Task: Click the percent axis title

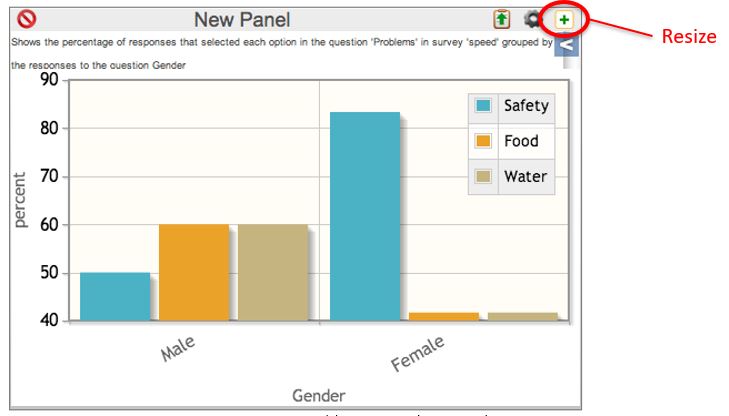Action: (x=21, y=200)
